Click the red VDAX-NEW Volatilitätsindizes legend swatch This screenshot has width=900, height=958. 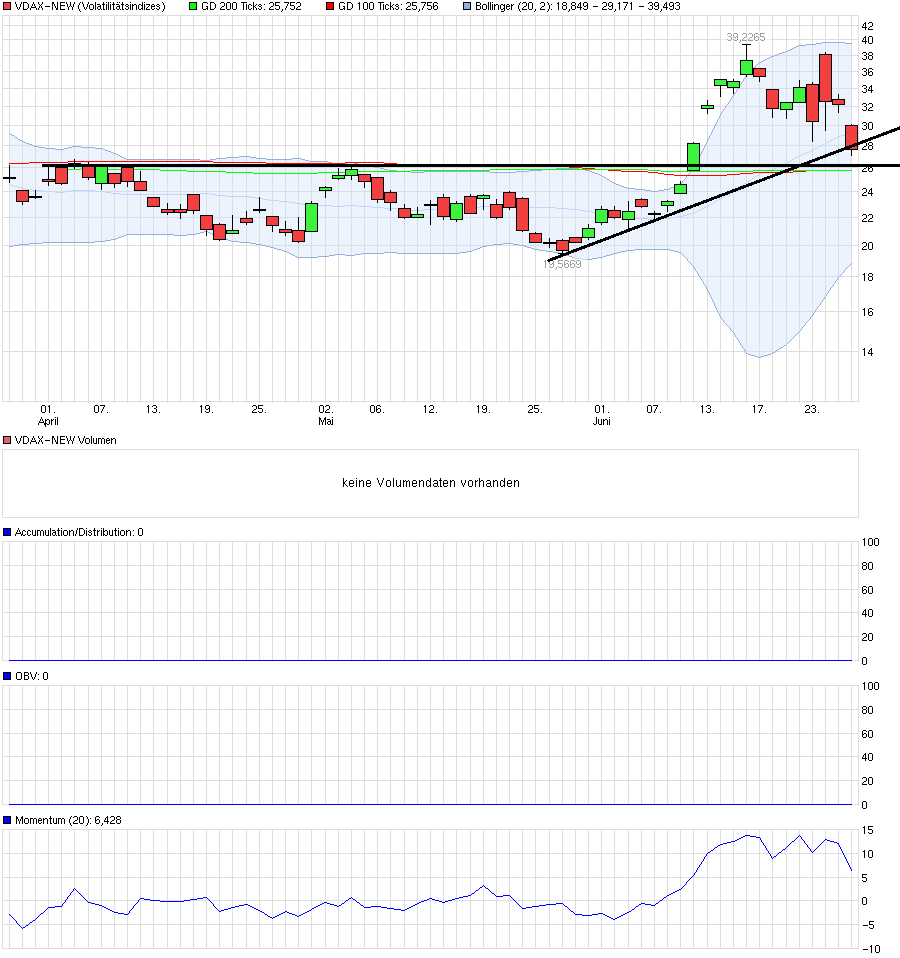(7, 6)
